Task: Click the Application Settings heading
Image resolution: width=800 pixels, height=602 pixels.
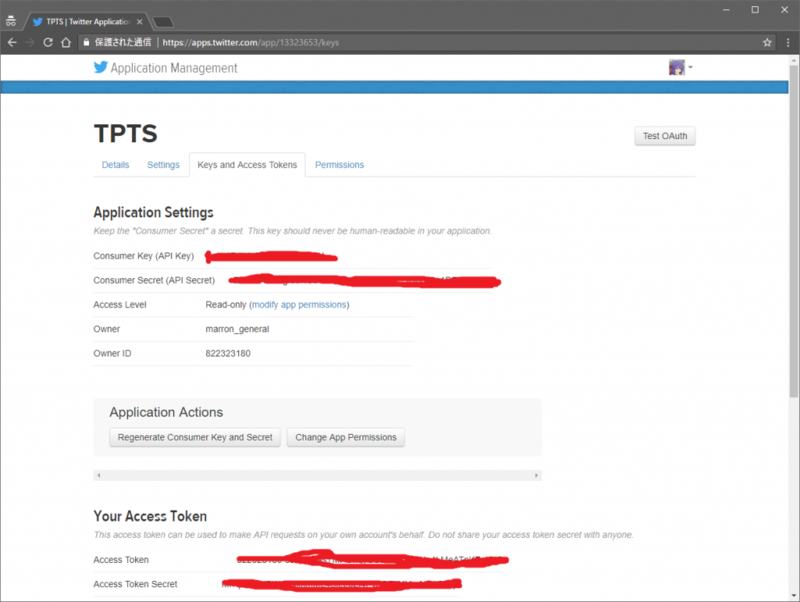Action: (154, 212)
